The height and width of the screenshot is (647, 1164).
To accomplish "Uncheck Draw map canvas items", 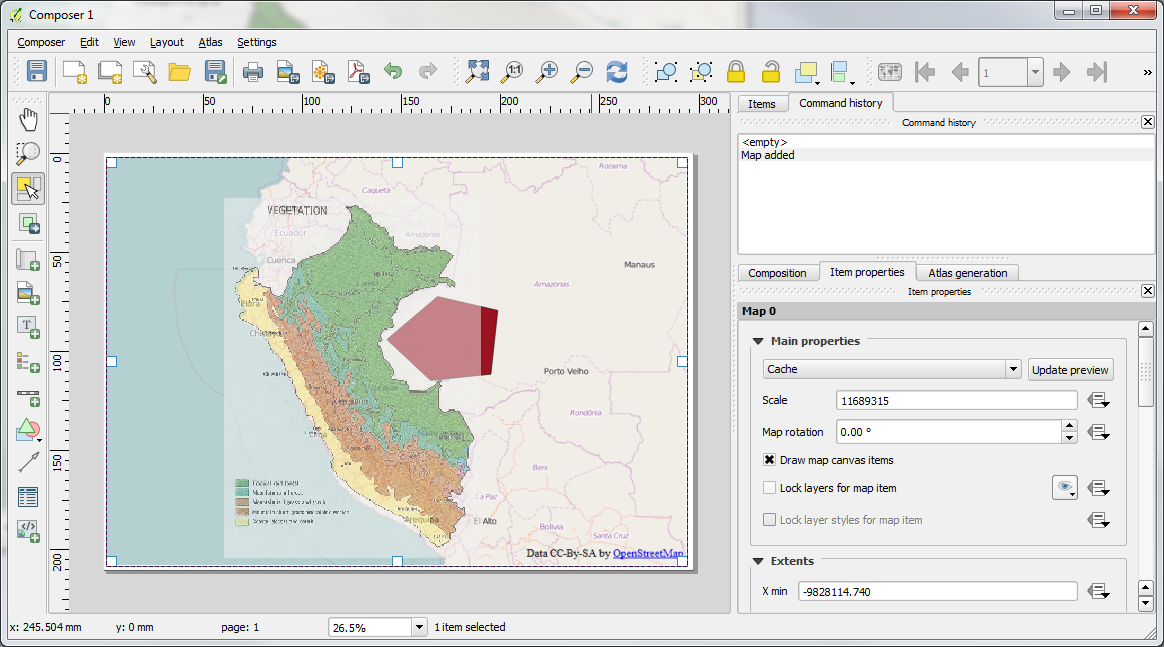I will click(x=770, y=460).
